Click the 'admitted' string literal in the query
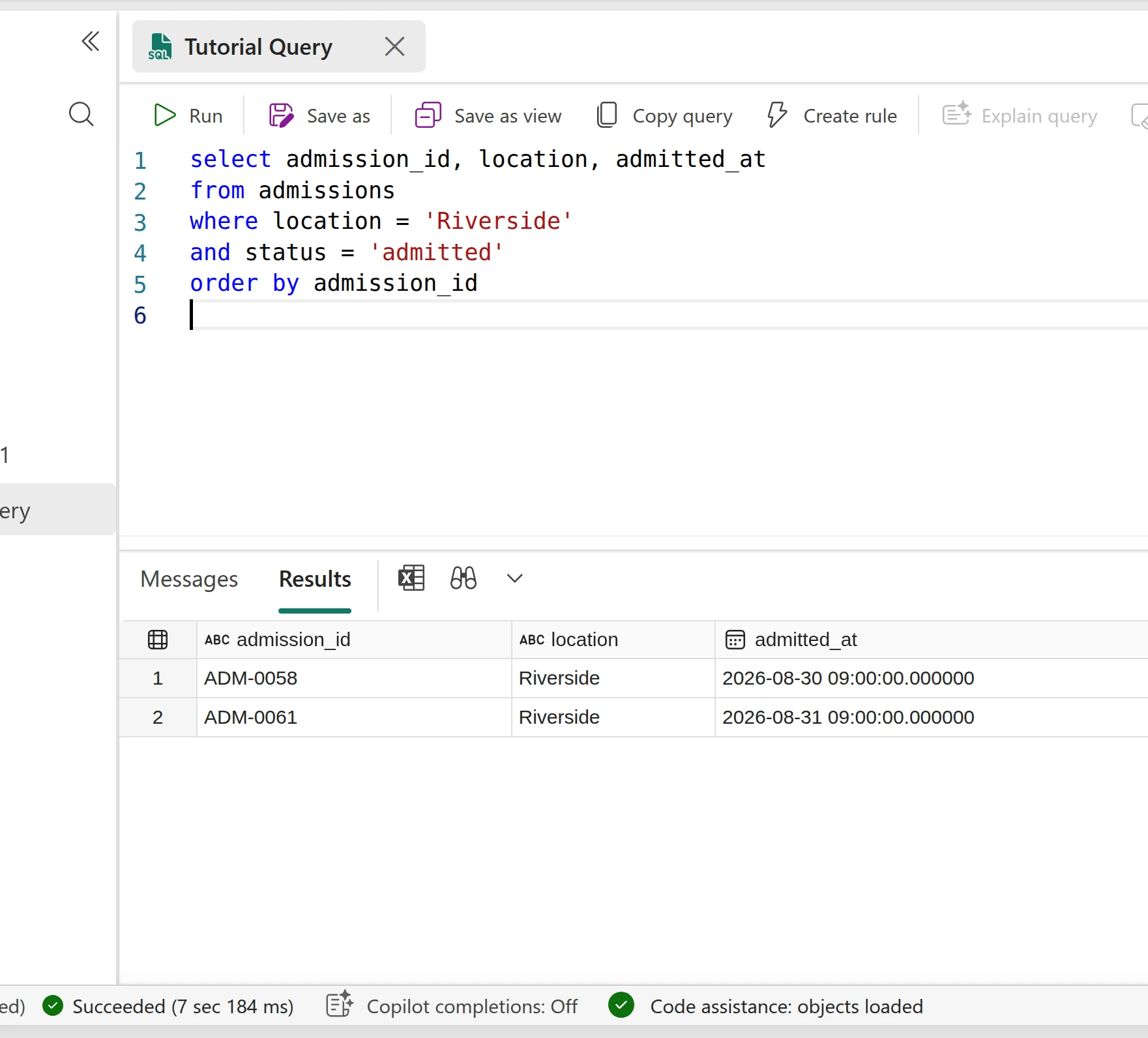 [436, 252]
